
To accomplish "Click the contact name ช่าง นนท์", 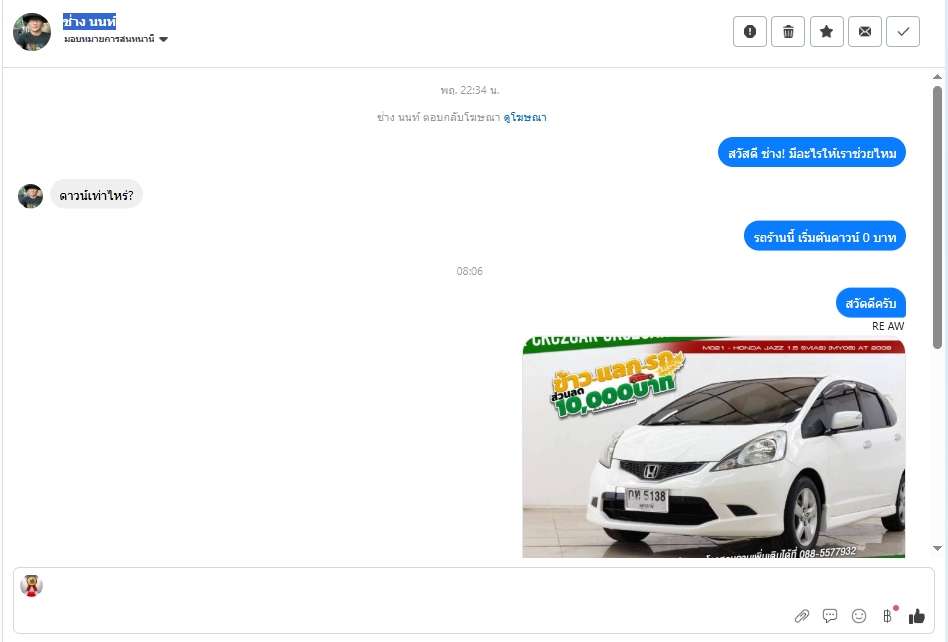I will pyautogui.click(x=89, y=22).
